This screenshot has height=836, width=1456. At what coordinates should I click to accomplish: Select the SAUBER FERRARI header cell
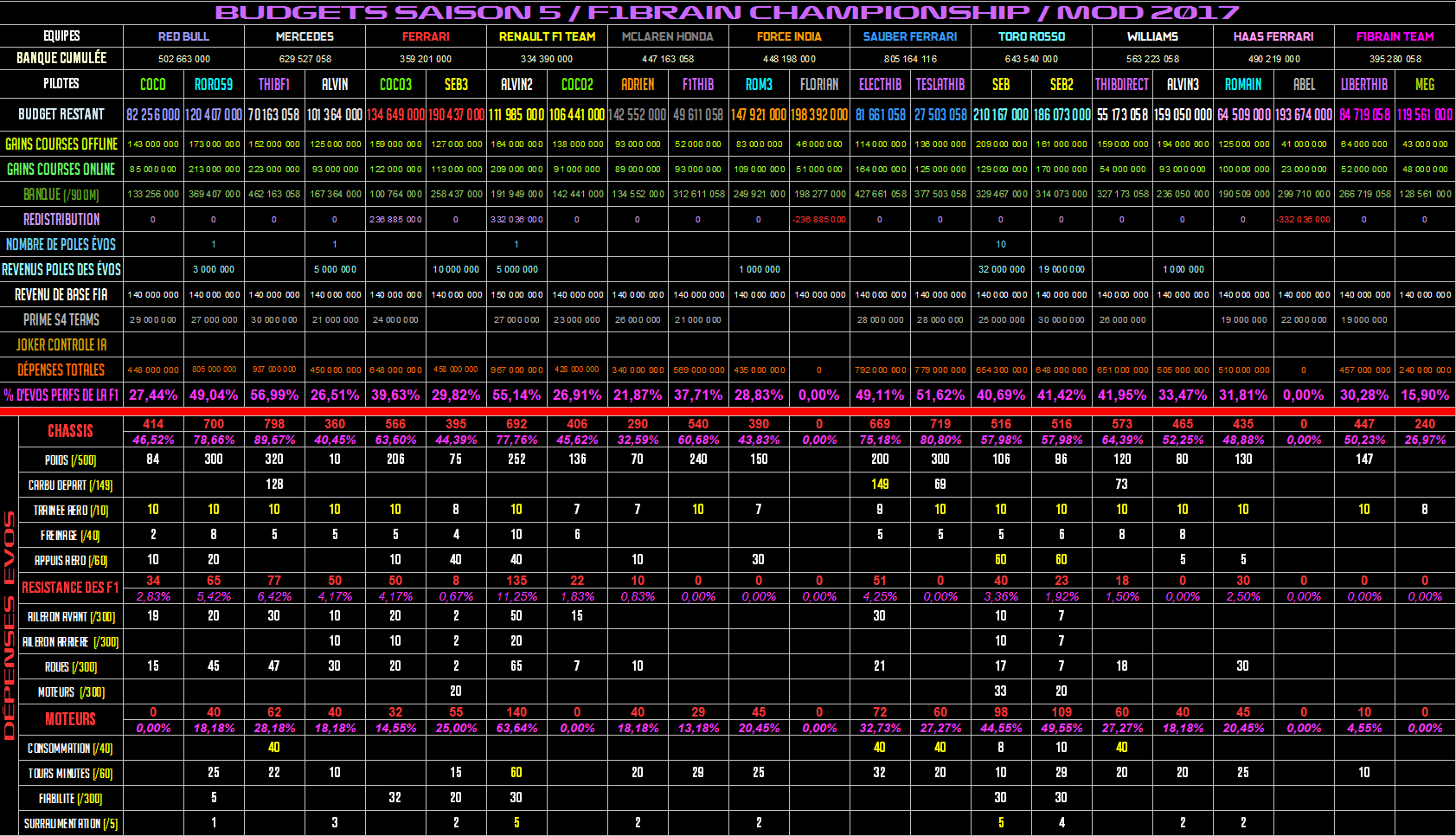coord(910,36)
